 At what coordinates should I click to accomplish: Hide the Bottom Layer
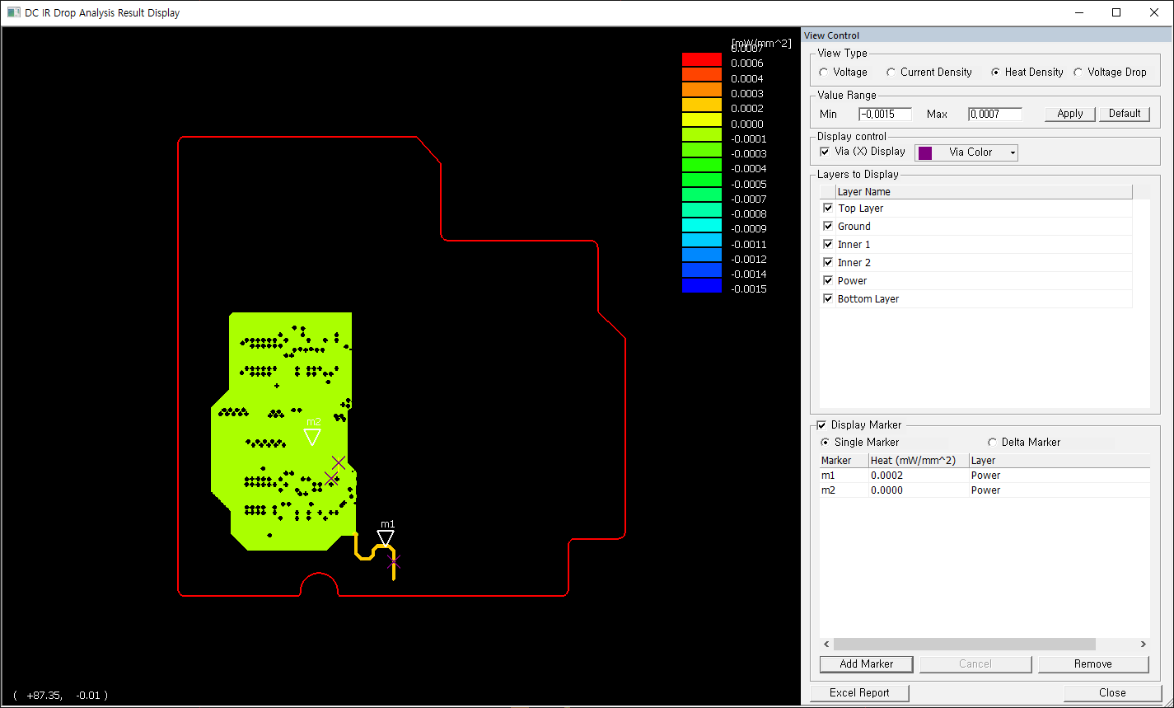point(827,298)
